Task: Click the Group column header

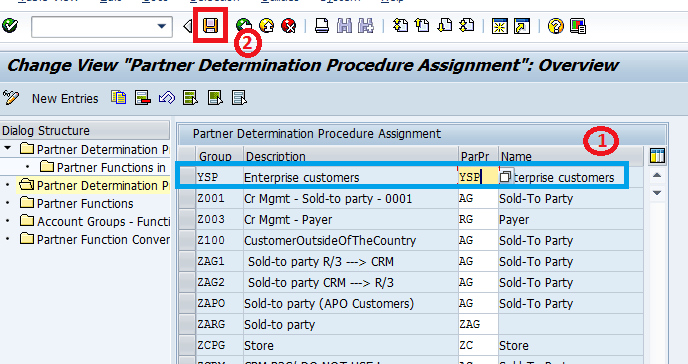Action: tap(219, 156)
